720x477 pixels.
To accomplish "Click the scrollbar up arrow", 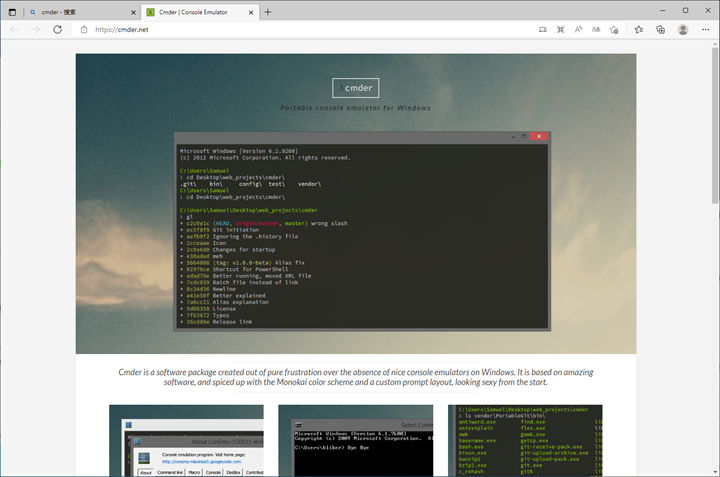I will point(715,44).
